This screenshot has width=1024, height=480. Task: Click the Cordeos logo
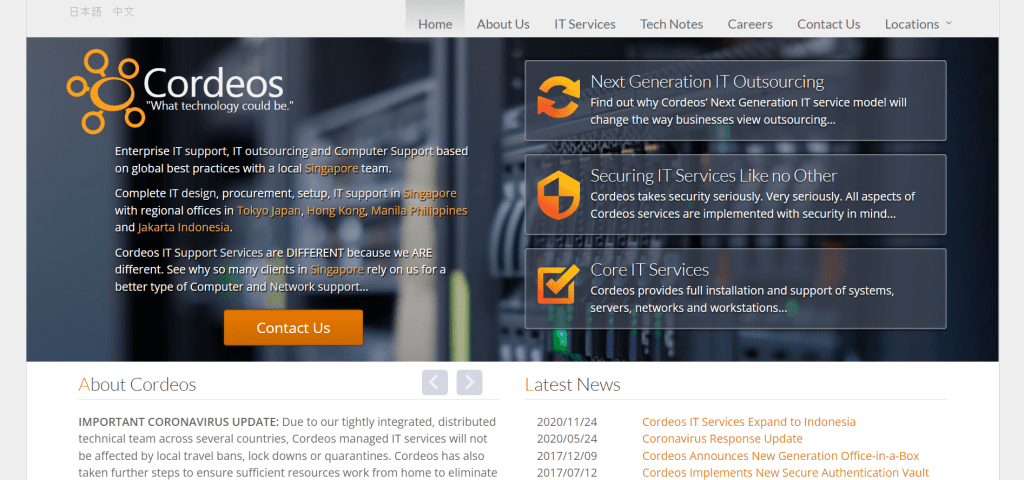180,91
